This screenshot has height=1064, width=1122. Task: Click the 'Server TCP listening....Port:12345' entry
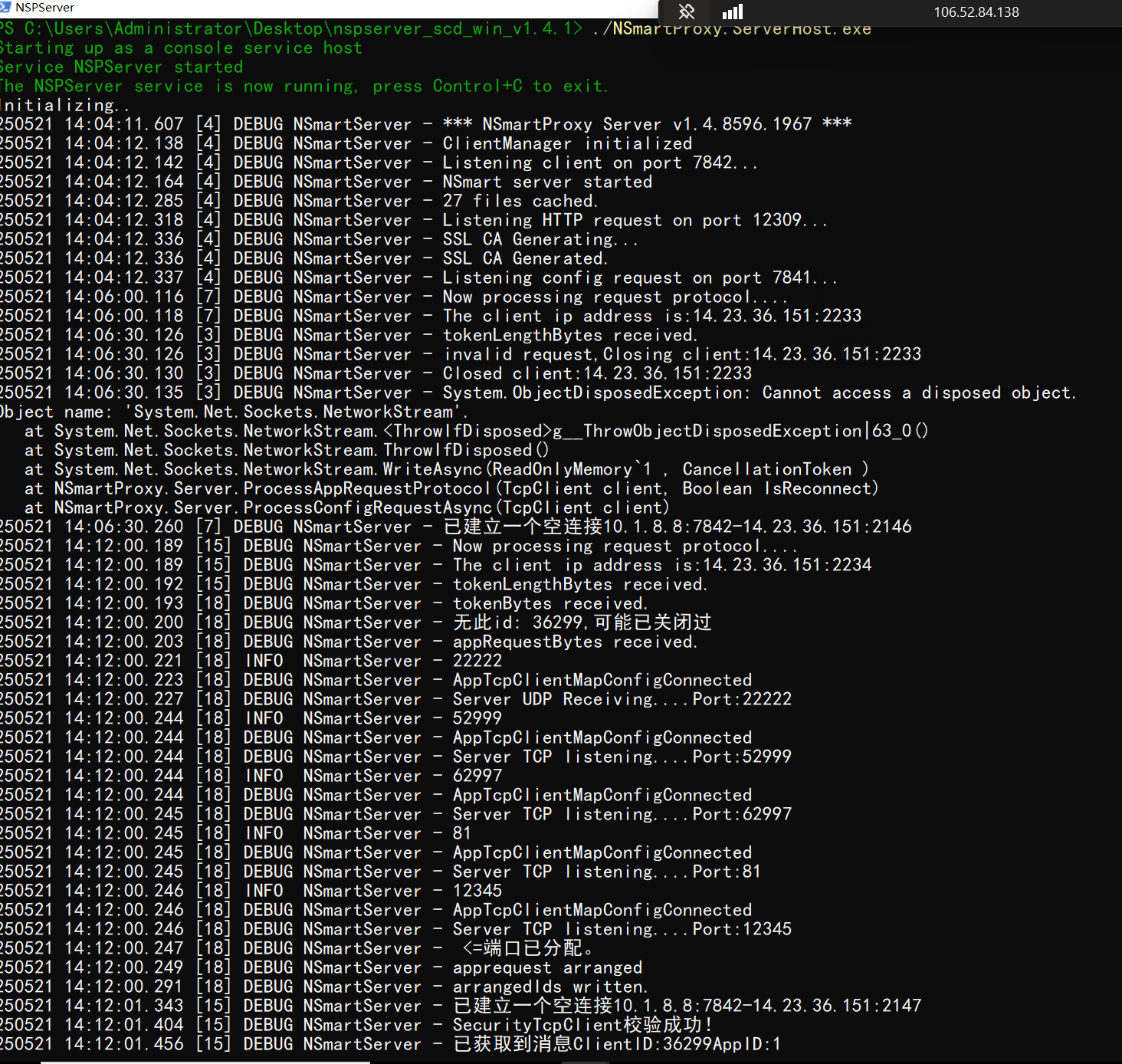coord(396,930)
